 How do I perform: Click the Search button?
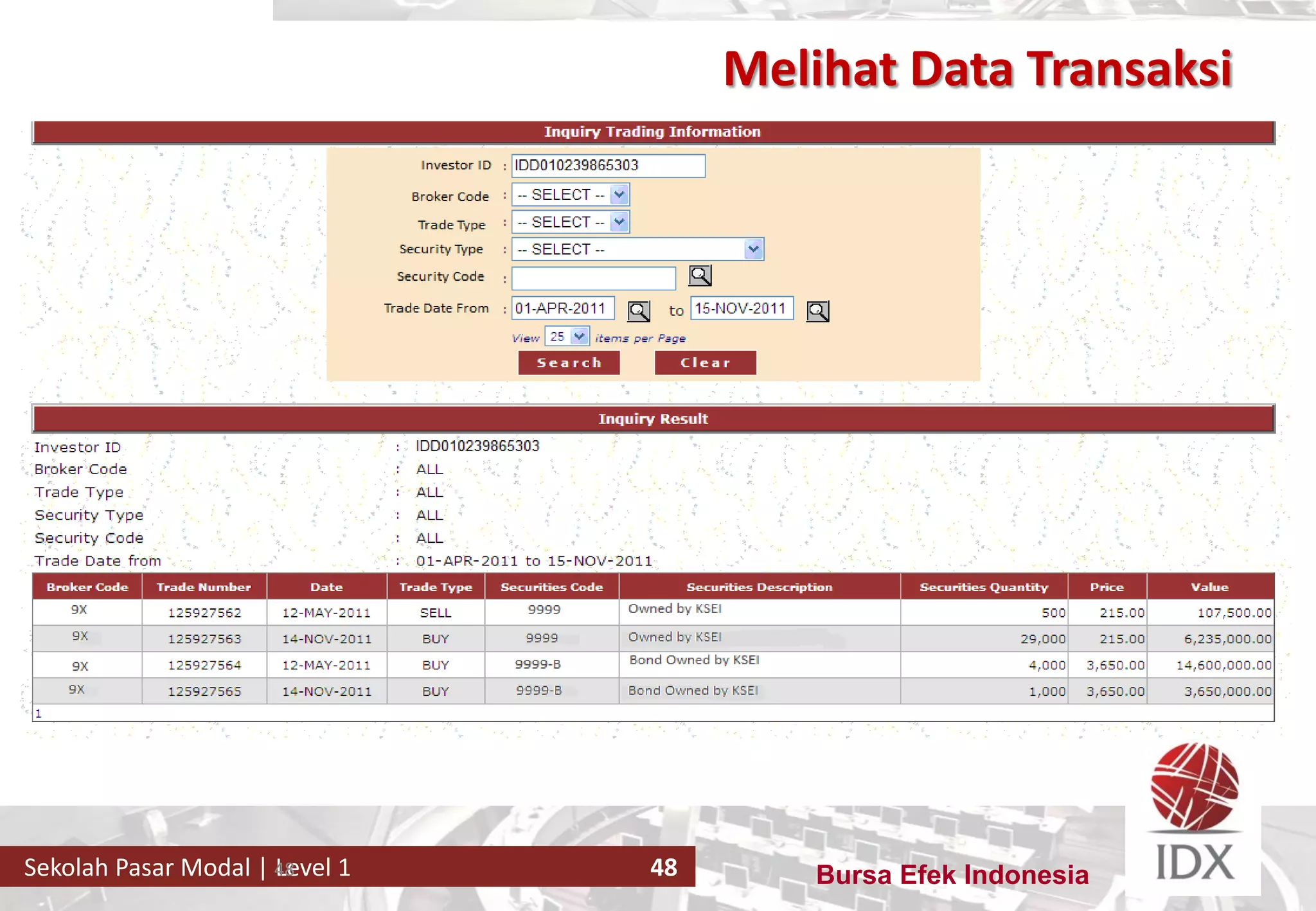[569, 362]
